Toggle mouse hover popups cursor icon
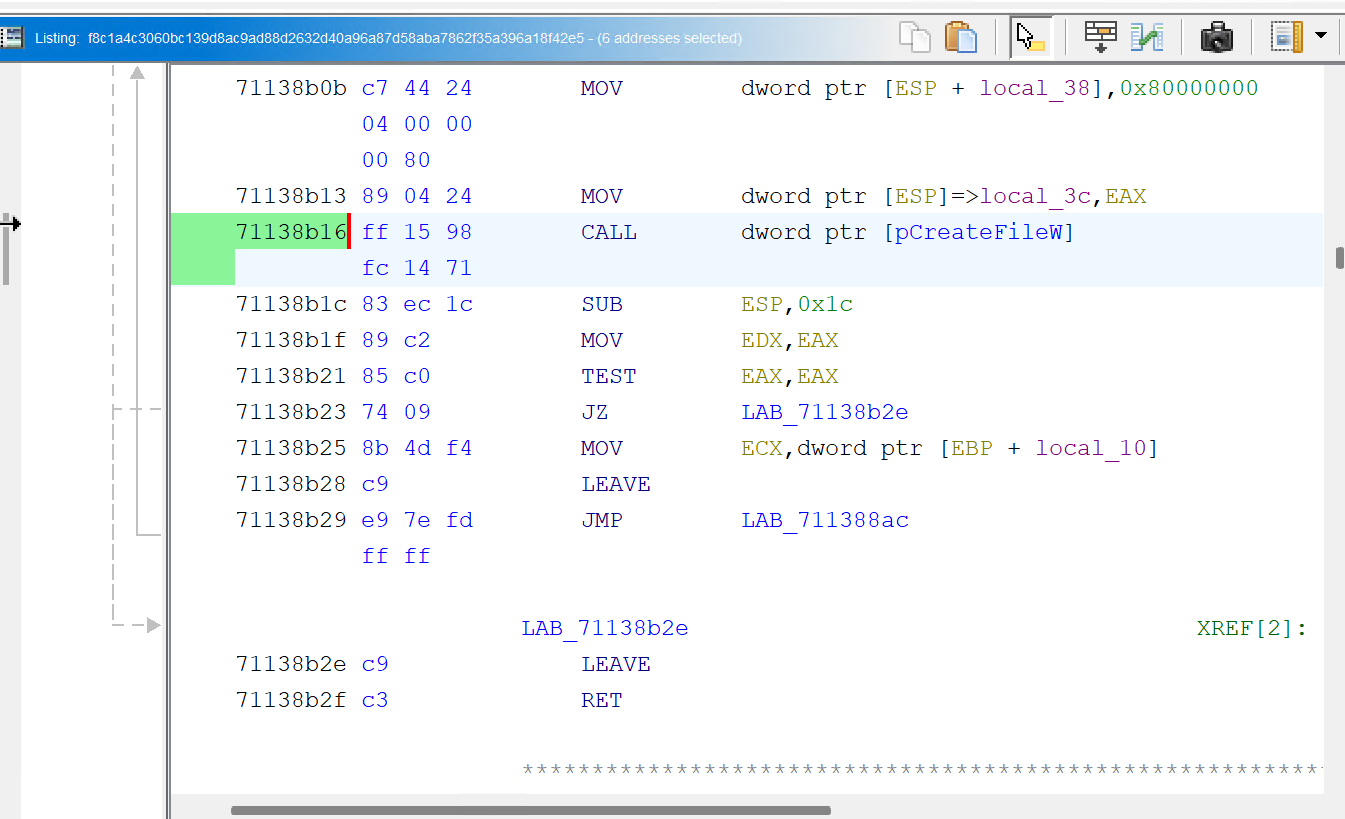The width and height of the screenshot is (1345, 819). pos(1029,37)
